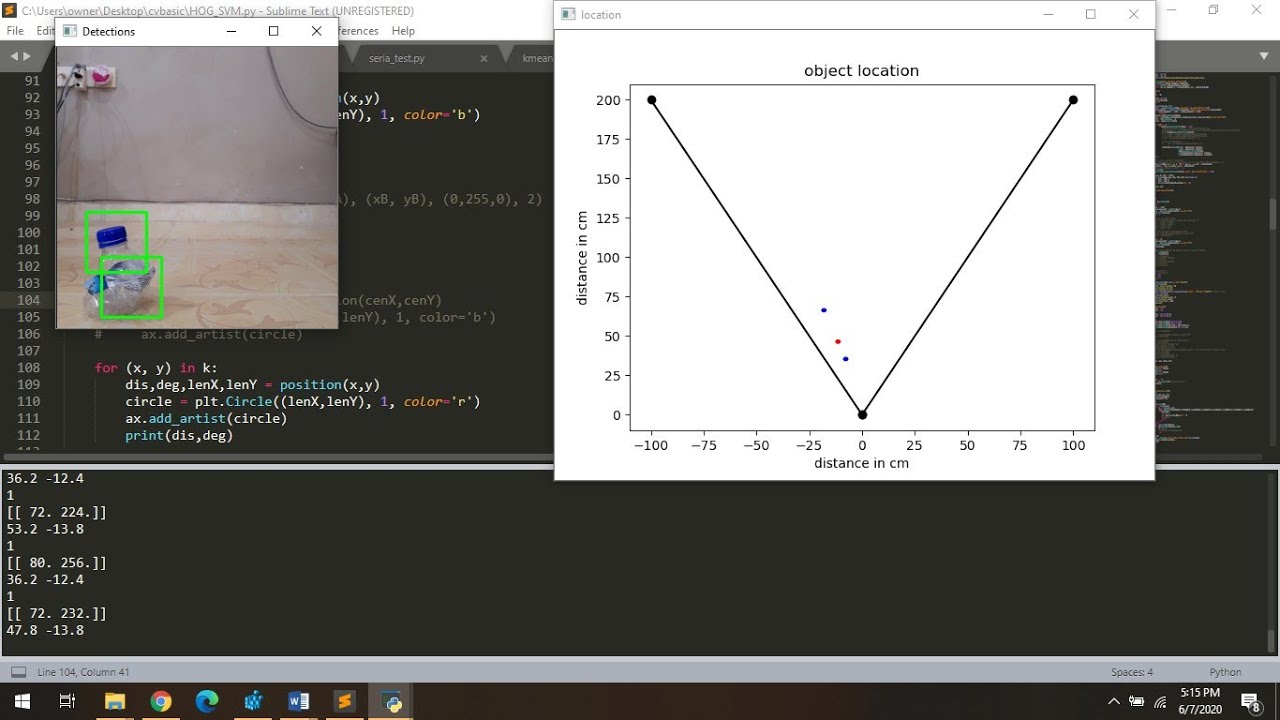Click the x-axis label 'distance in cm'
The width and height of the screenshot is (1280, 720).
(x=861, y=463)
